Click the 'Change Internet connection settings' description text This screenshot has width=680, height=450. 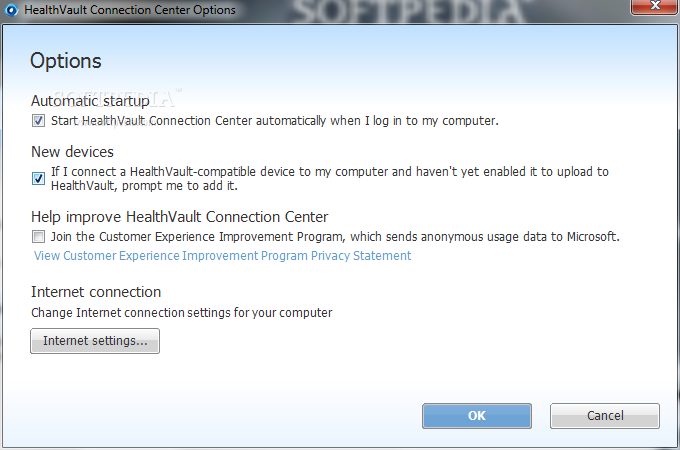coord(182,313)
